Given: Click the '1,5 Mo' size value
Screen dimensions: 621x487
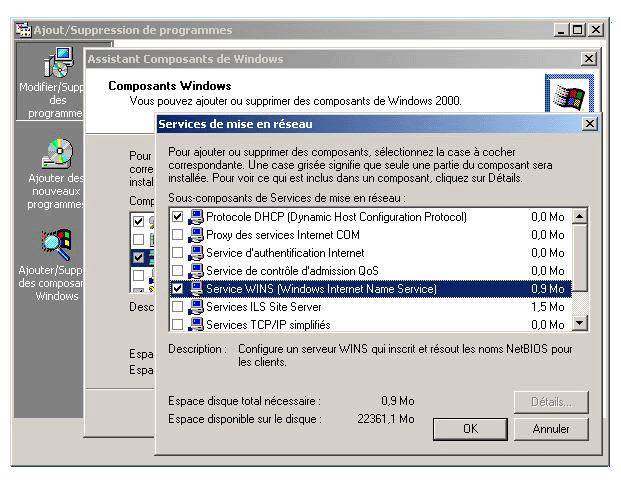Looking at the screenshot, I should coord(548,307).
